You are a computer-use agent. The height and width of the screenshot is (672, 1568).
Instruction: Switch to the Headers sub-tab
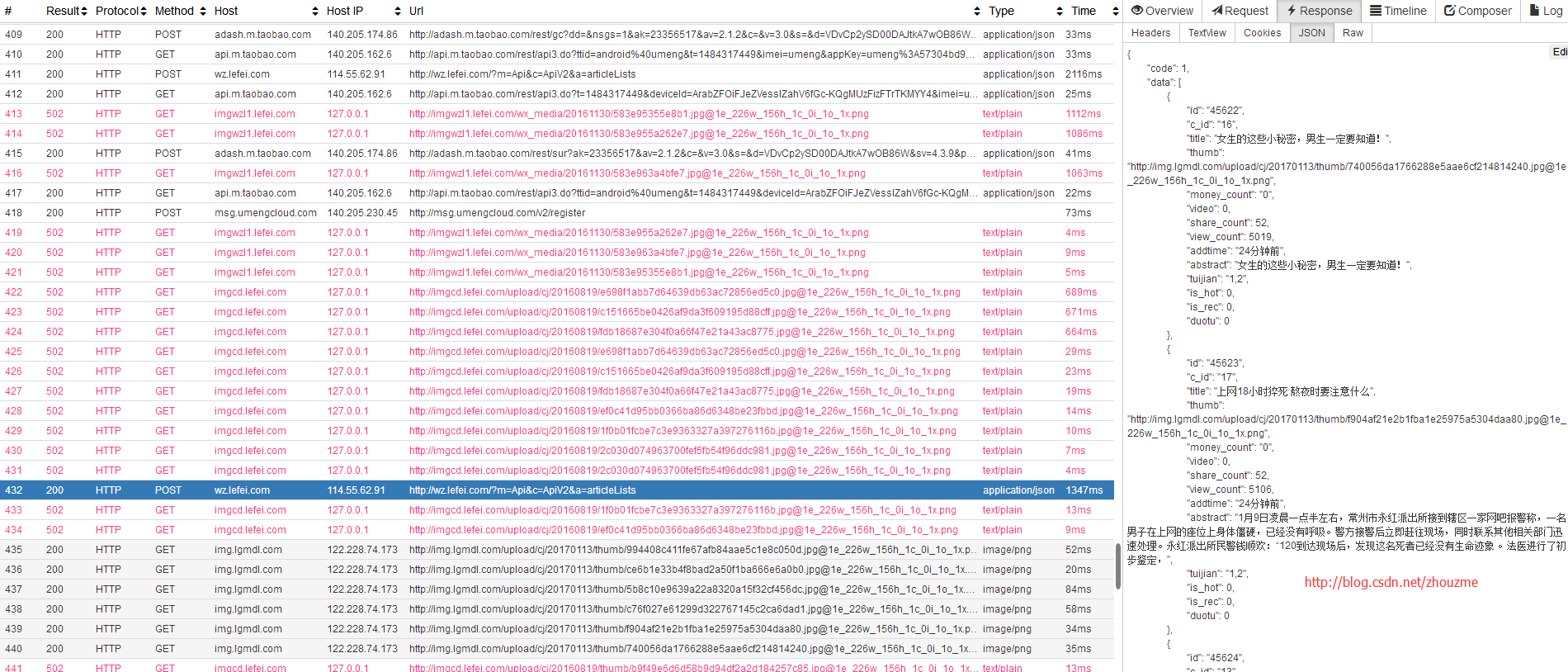[1150, 33]
